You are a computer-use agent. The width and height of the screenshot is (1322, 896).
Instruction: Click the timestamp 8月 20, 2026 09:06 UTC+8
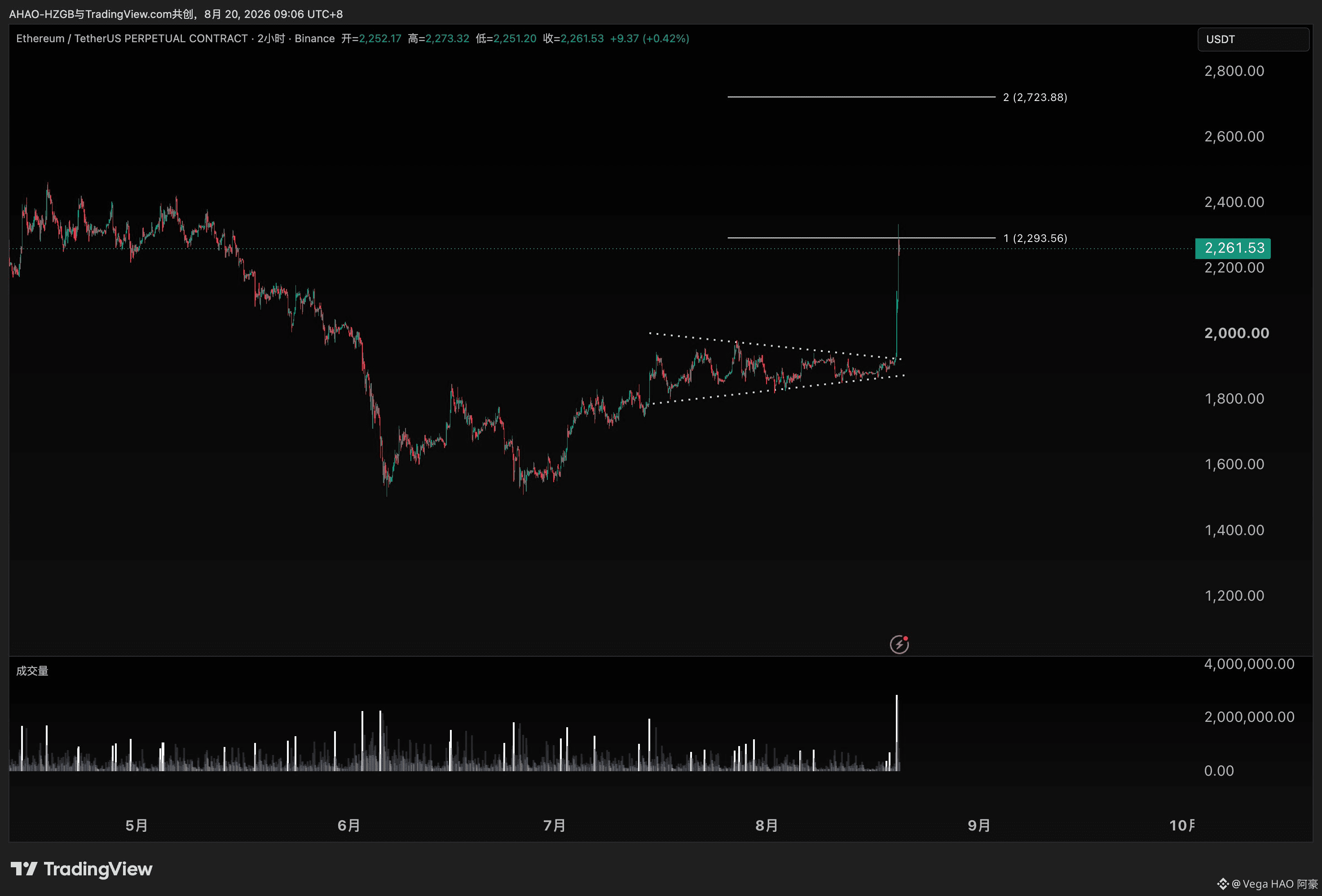(273, 14)
